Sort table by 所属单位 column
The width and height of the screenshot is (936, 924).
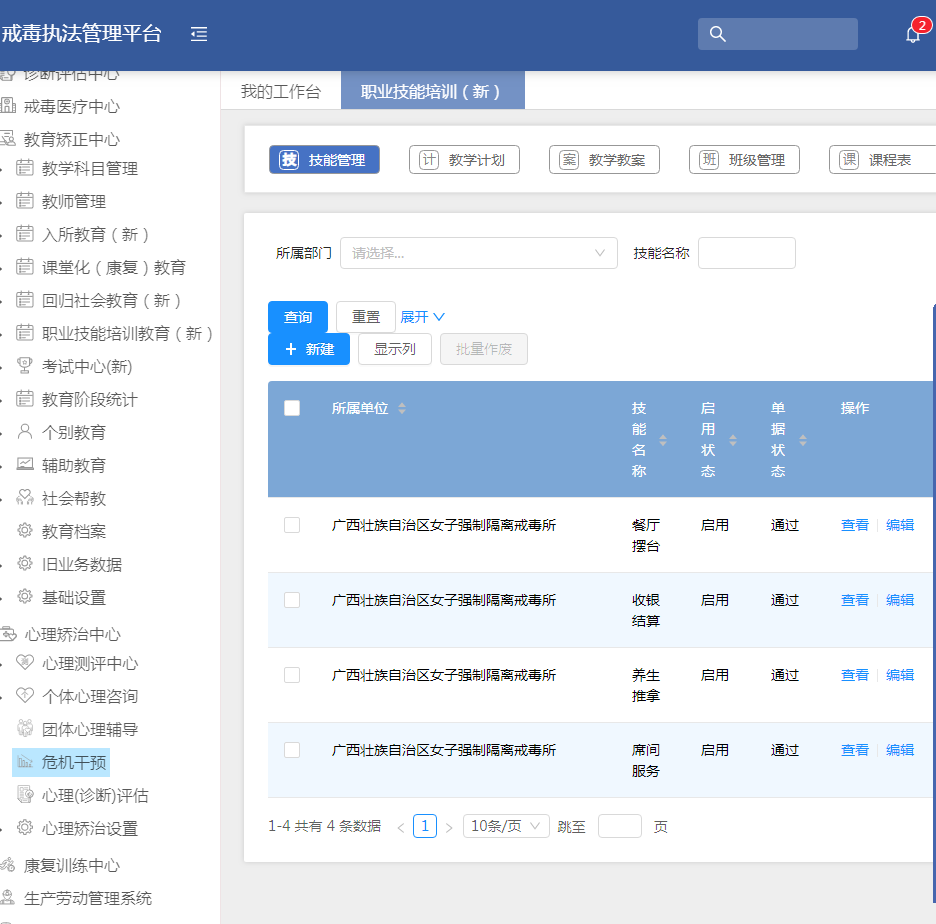[x=402, y=408]
